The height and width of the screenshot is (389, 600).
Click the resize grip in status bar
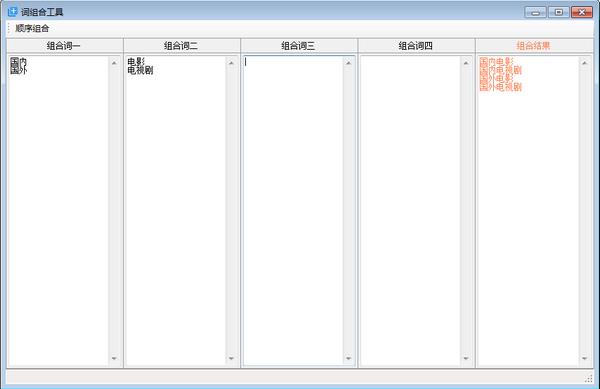(x=589, y=378)
